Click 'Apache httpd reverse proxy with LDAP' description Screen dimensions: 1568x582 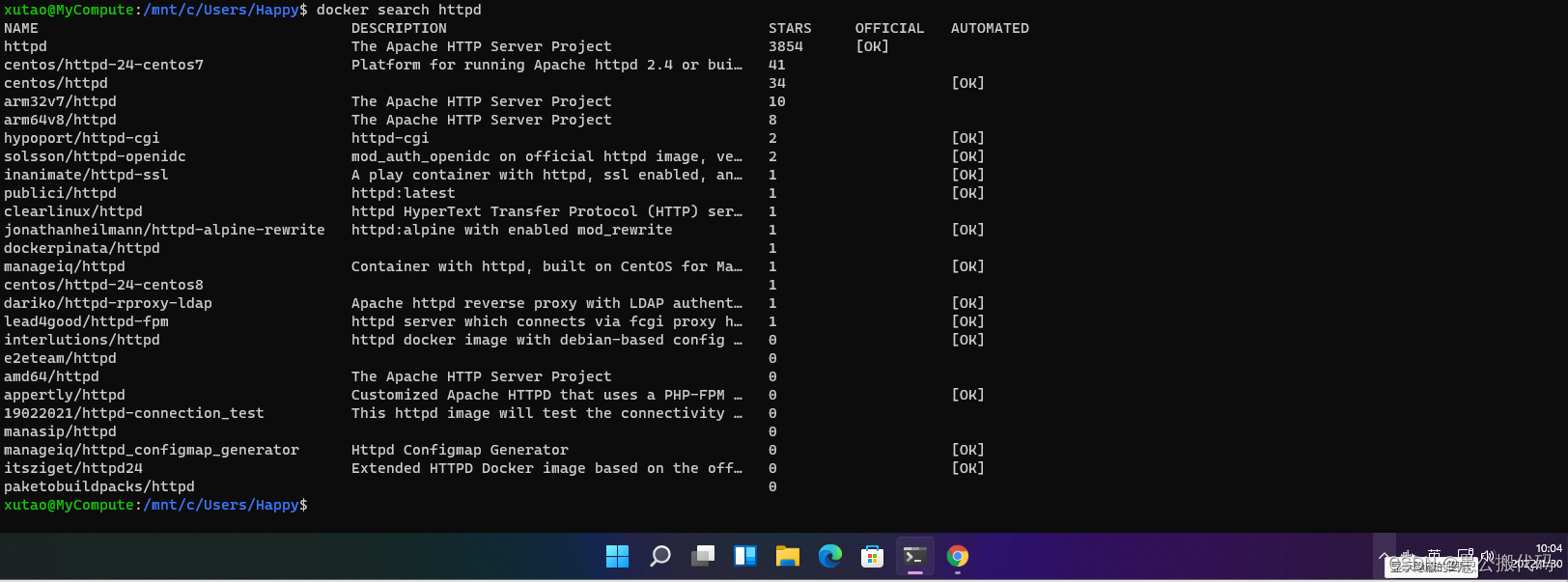point(546,303)
